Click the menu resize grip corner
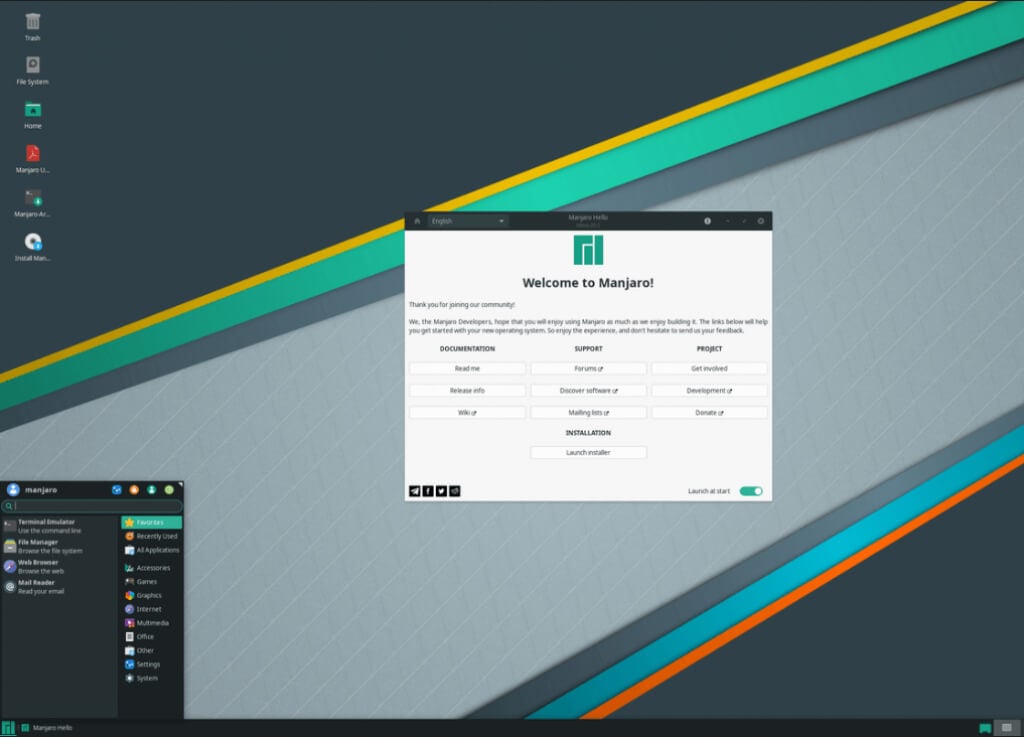This screenshot has width=1024, height=737. [180, 484]
